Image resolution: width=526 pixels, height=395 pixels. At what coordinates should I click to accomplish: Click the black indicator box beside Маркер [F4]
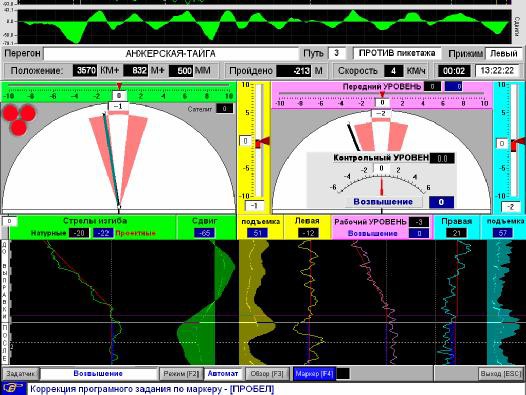(x=343, y=374)
